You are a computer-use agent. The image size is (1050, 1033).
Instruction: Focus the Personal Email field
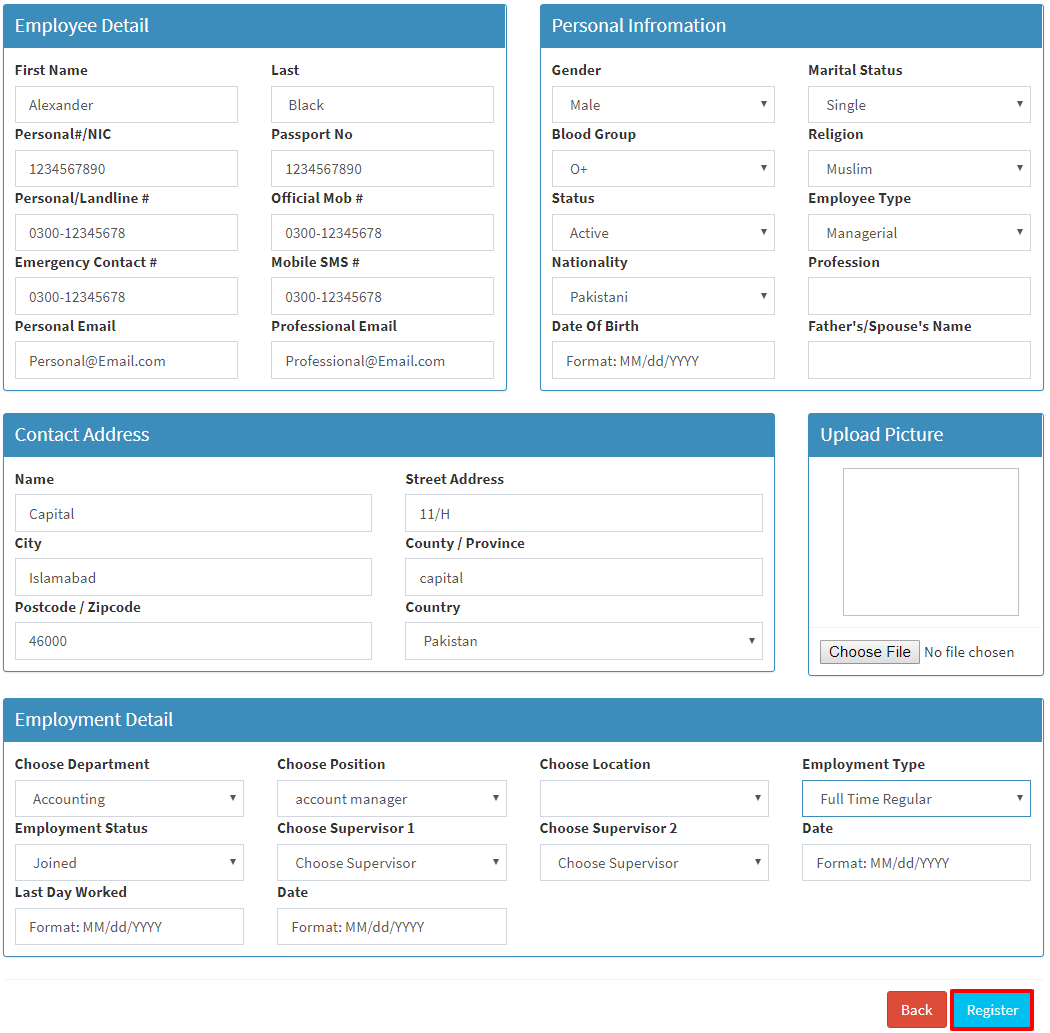click(x=126, y=360)
